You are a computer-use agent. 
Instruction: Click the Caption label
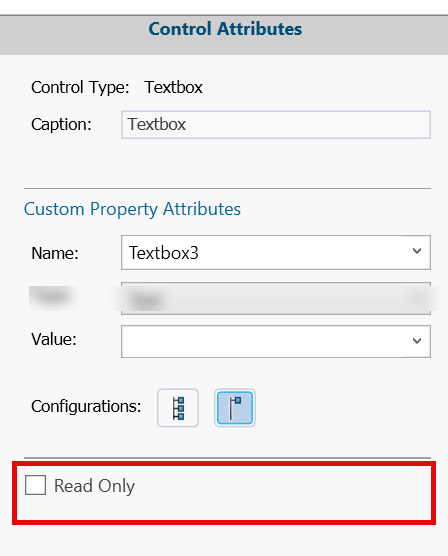61,125
